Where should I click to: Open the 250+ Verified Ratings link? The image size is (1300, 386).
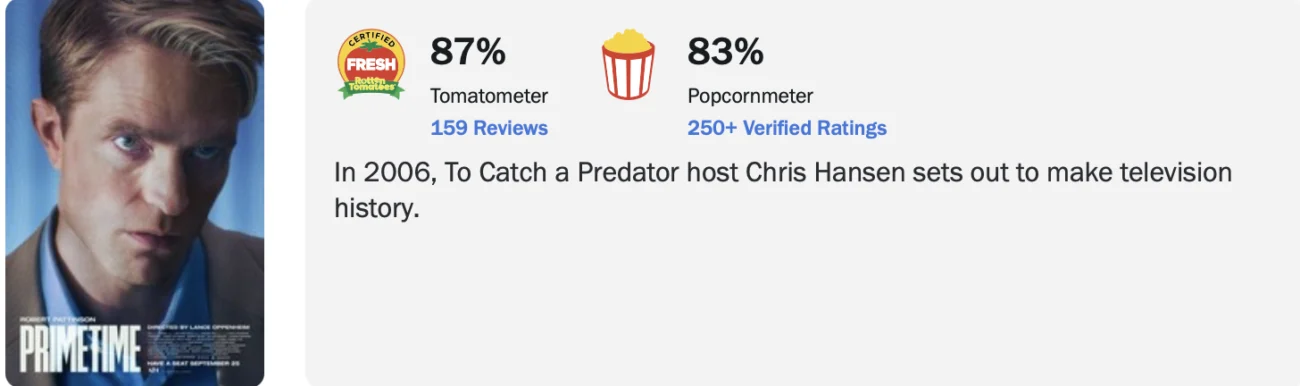[x=787, y=128]
